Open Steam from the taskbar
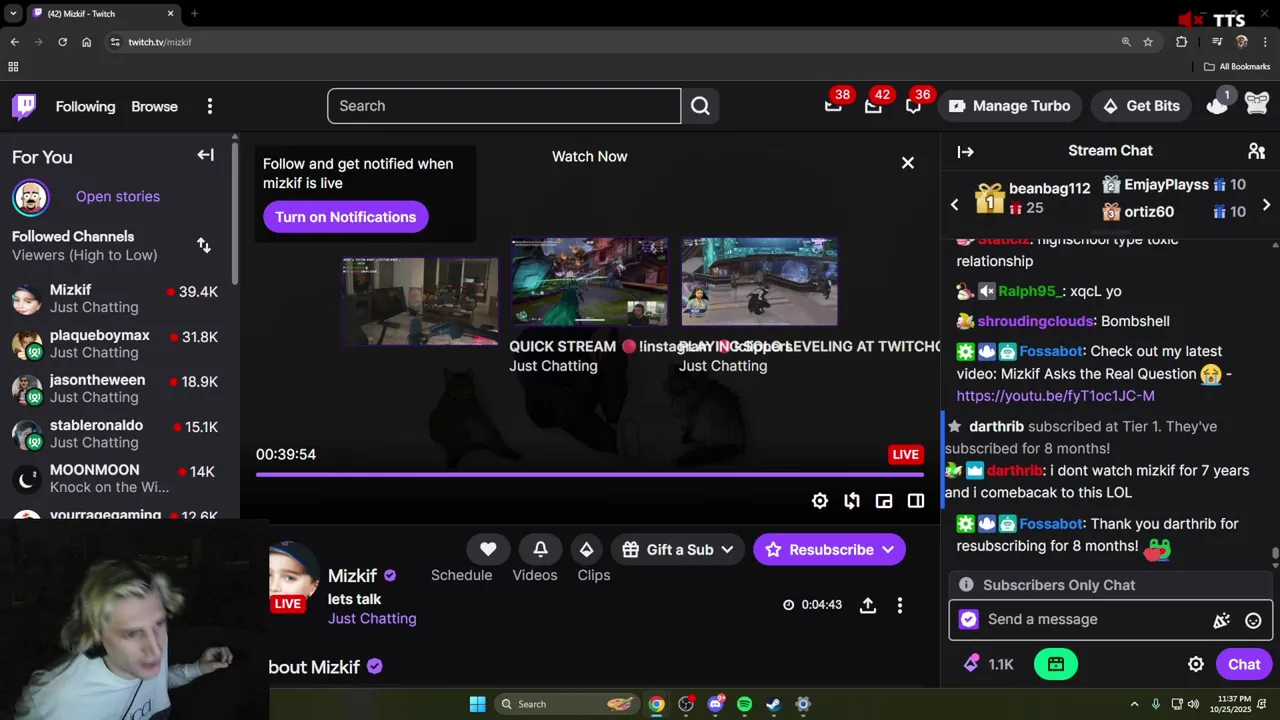 [774, 704]
